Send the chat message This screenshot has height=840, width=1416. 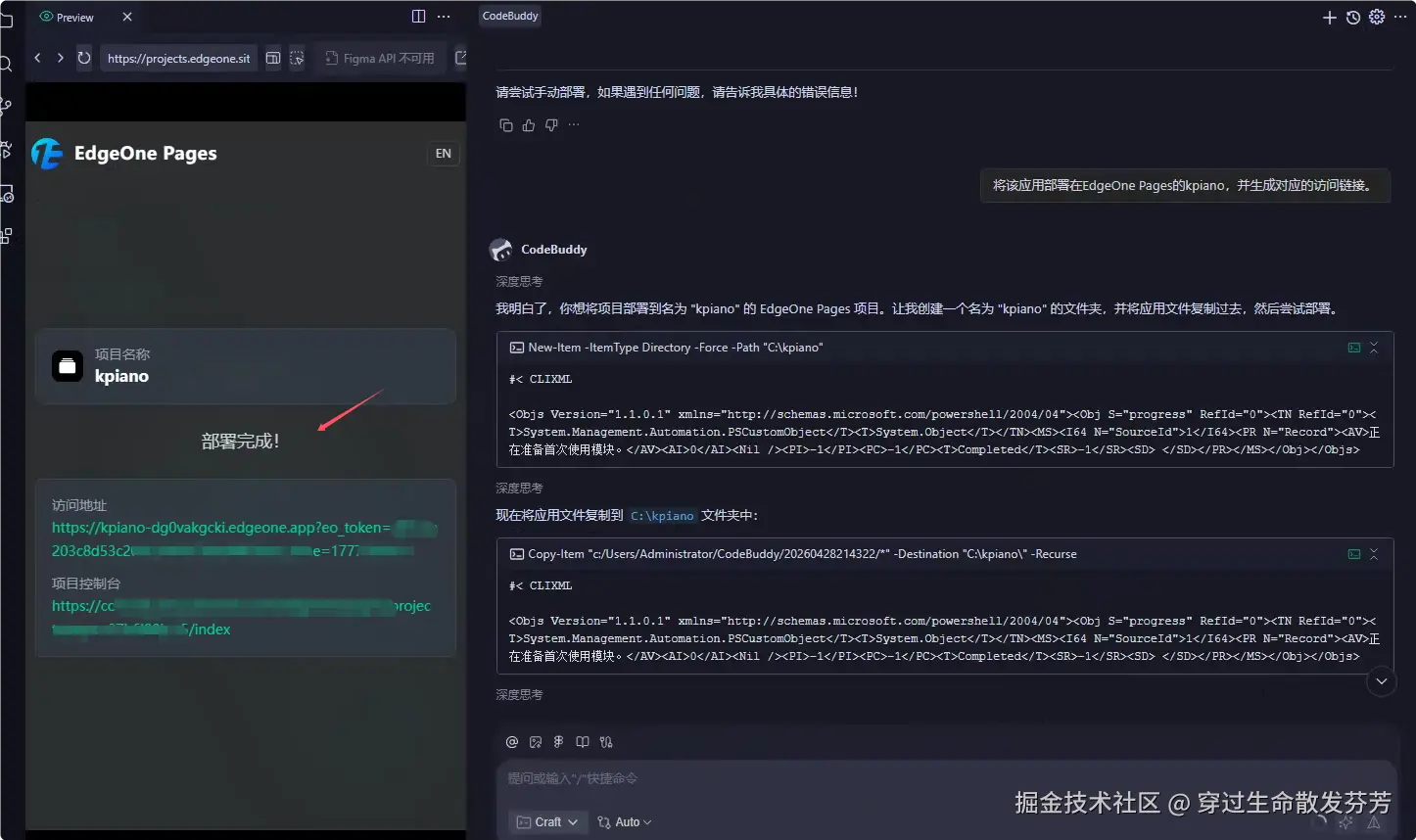(1374, 823)
